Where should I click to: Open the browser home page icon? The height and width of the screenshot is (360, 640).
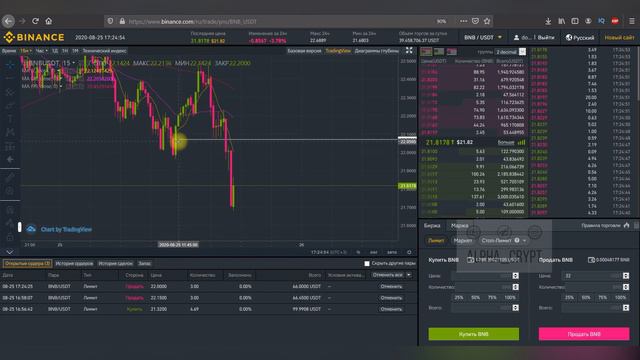click(49, 21)
